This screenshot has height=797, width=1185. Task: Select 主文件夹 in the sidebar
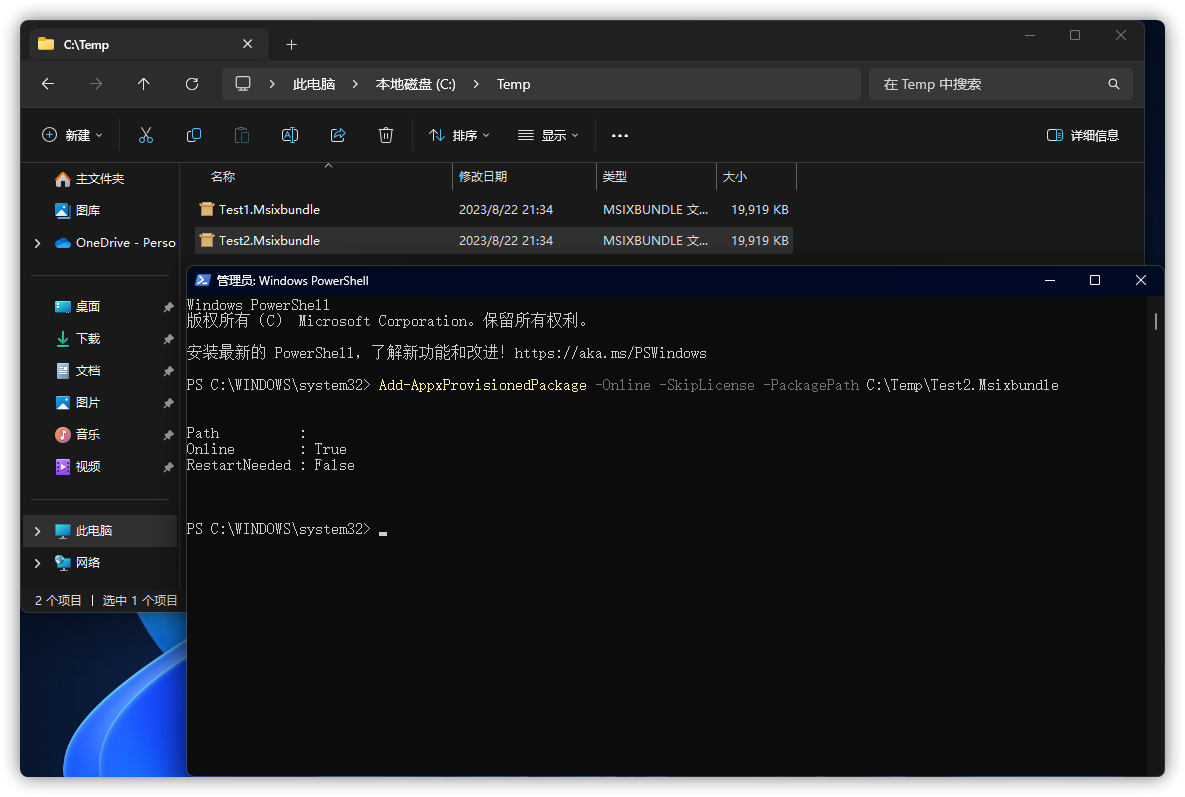point(101,179)
